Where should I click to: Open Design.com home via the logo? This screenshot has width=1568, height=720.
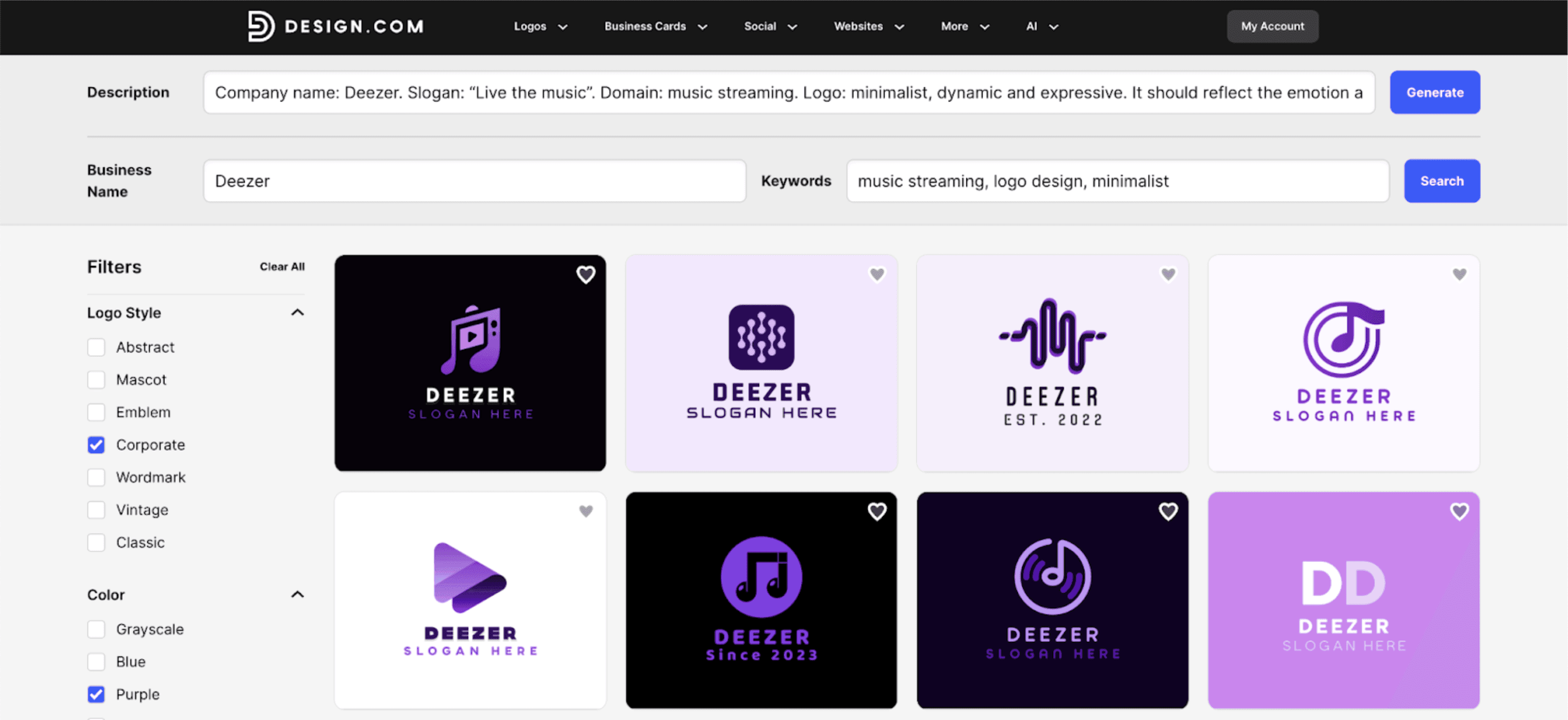[x=335, y=25]
